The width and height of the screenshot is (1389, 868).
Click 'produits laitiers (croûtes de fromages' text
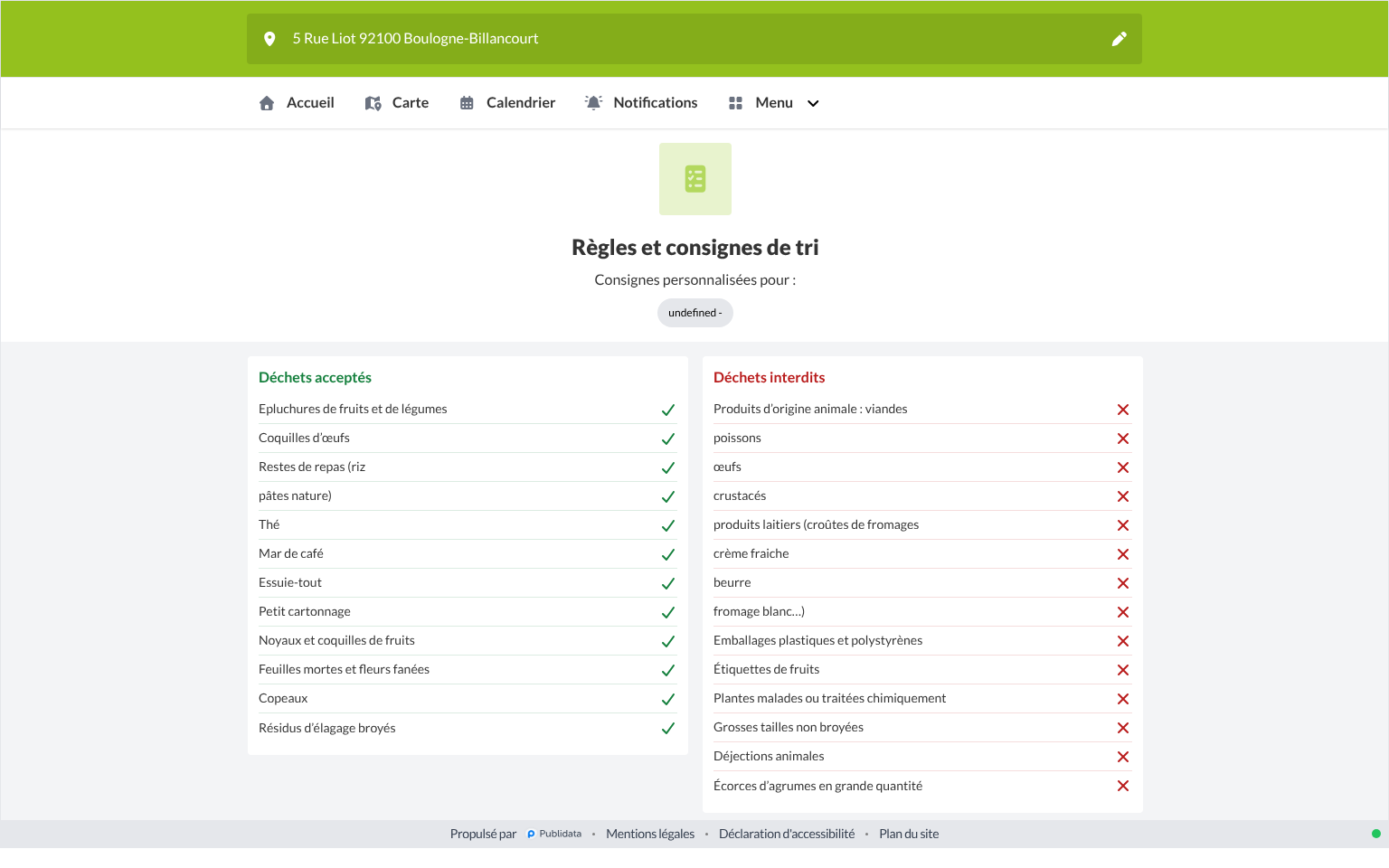coord(816,524)
